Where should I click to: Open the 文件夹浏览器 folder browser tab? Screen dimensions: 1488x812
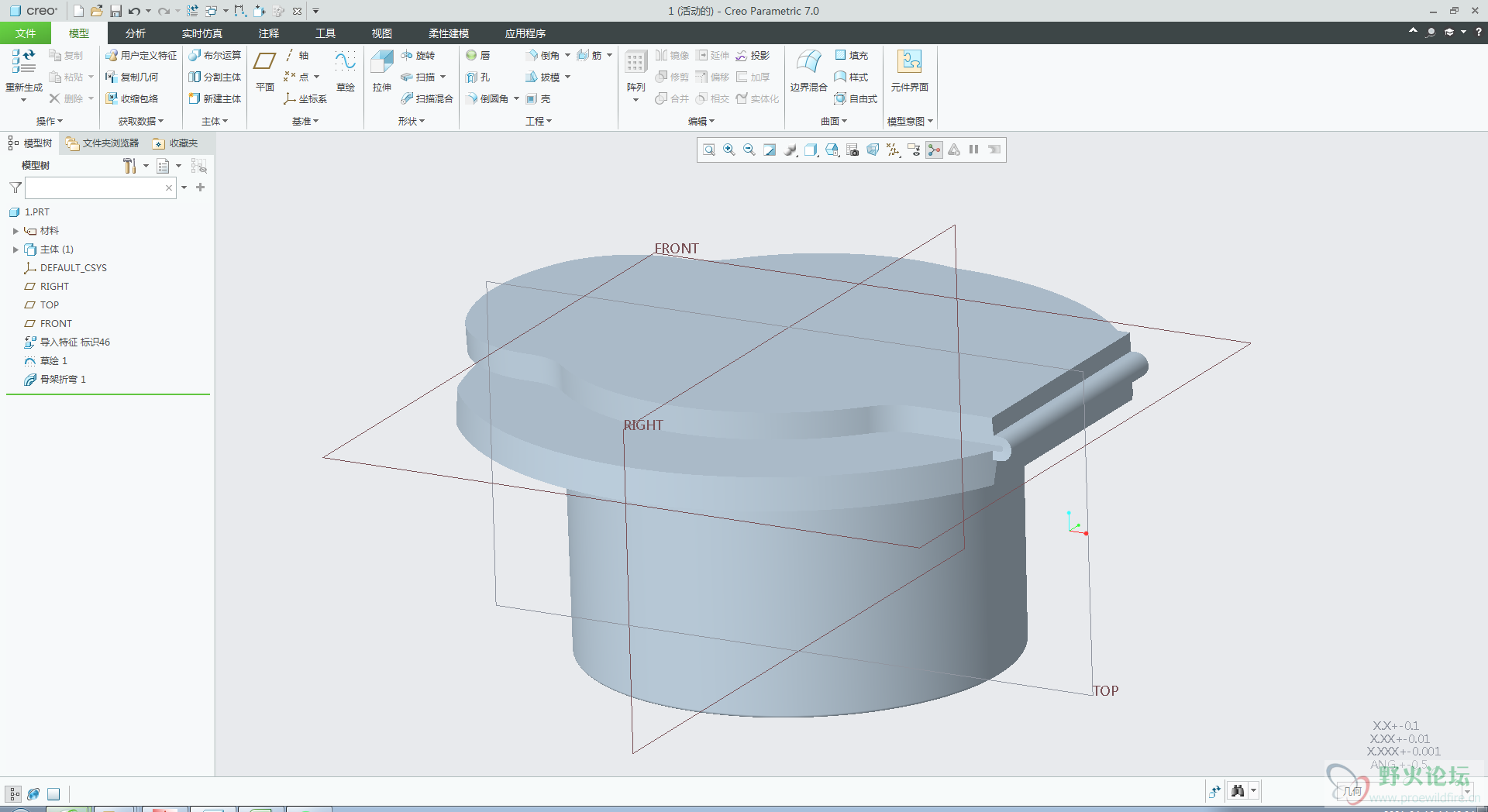tap(102, 143)
